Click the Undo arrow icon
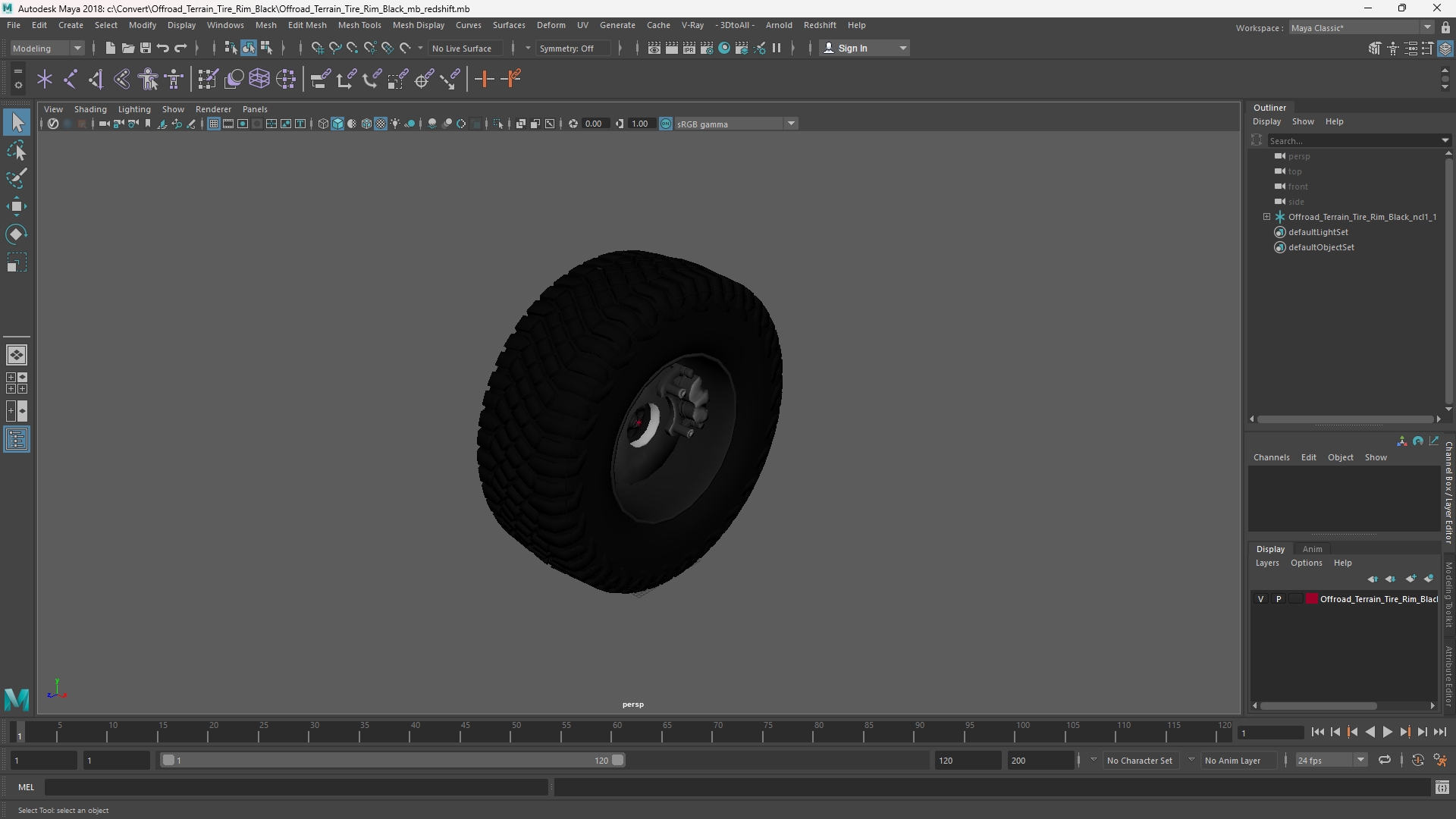This screenshot has width=1456, height=819. pyautogui.click(x=162, y=48)
